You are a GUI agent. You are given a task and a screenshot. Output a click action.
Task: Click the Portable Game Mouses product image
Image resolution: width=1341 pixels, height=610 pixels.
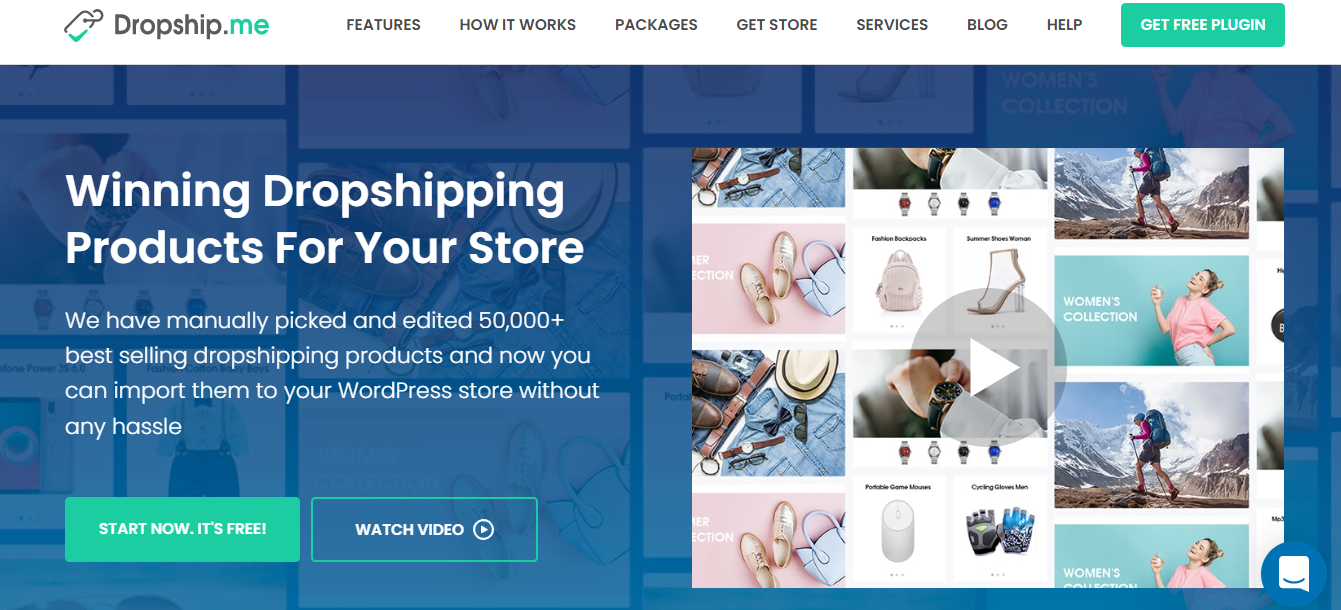898,530
